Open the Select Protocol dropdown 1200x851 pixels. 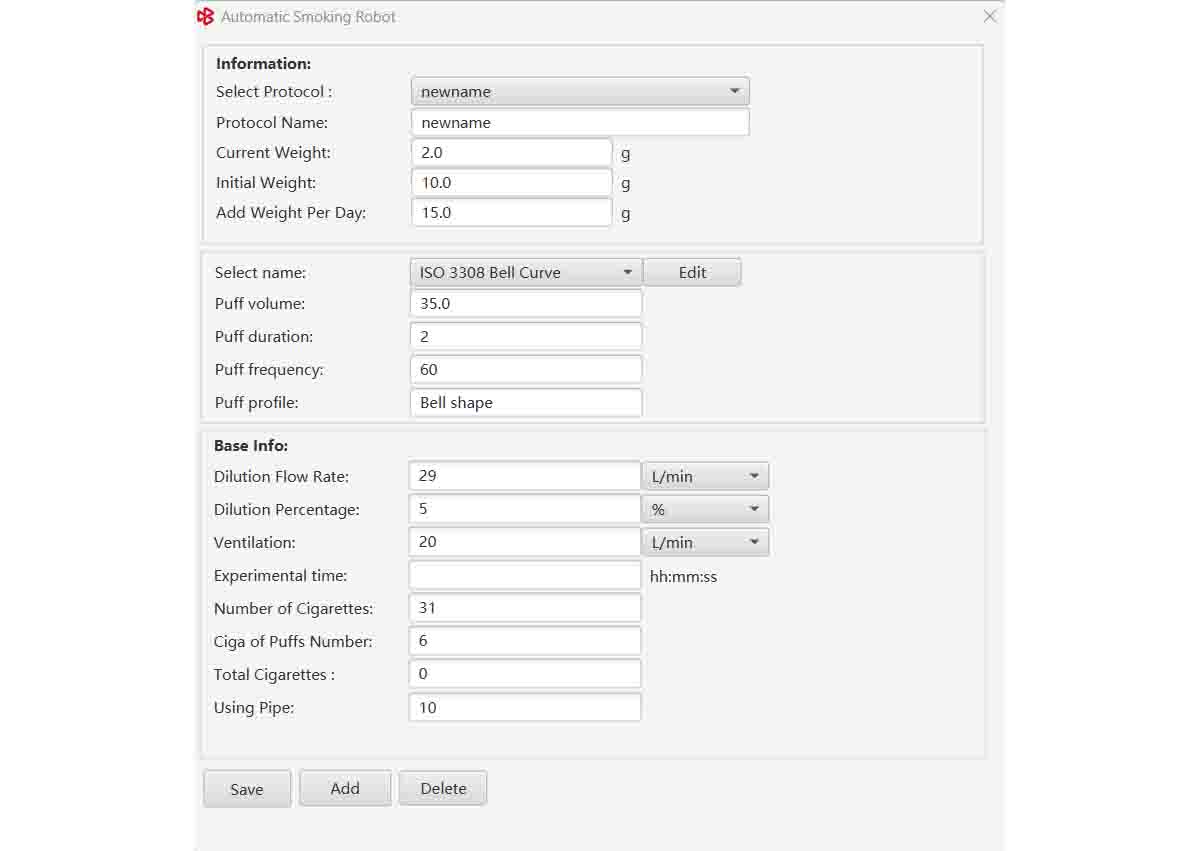pos(580,92)
